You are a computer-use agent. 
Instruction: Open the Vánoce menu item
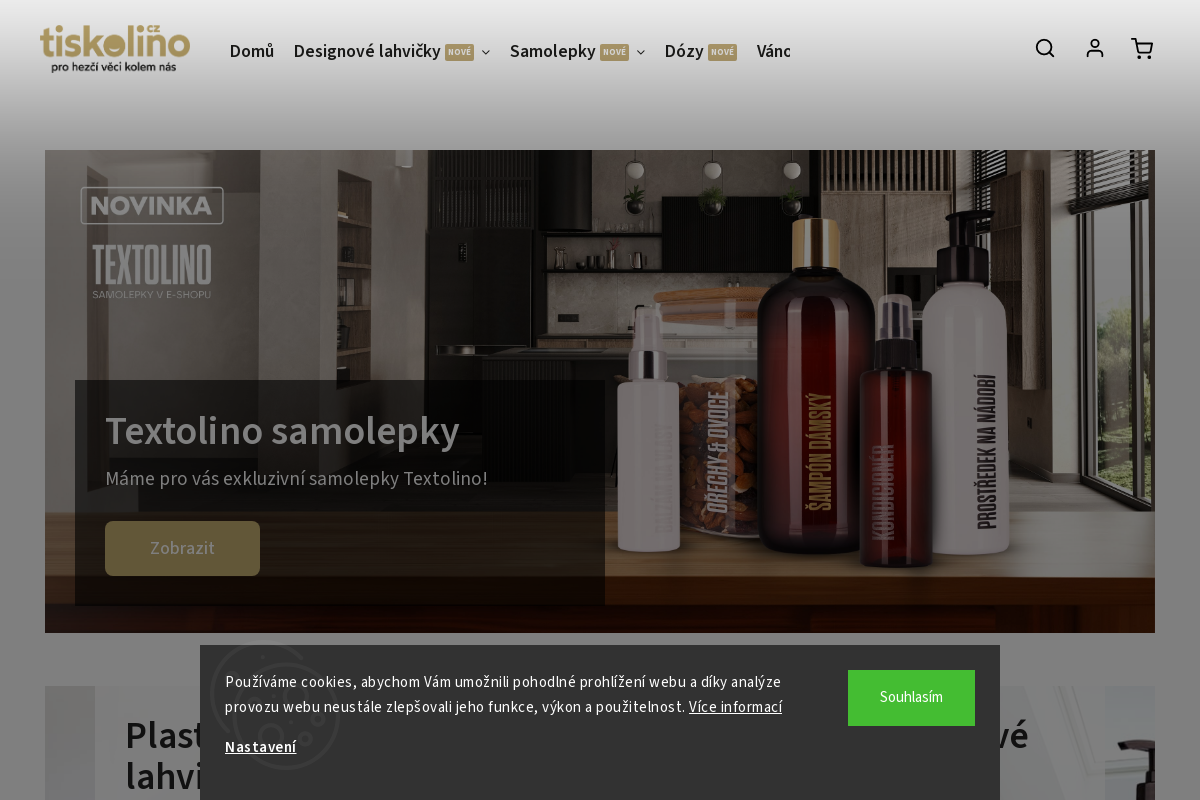tap(773, 51)
